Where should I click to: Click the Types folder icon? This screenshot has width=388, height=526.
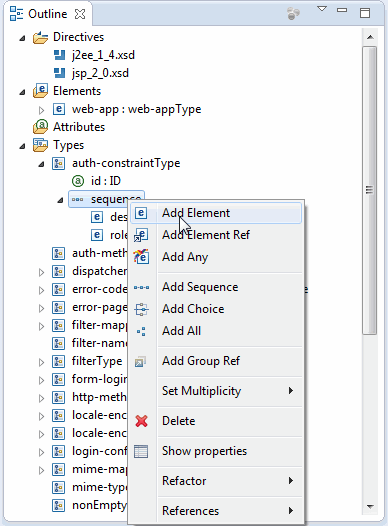[x=40, y=145]
